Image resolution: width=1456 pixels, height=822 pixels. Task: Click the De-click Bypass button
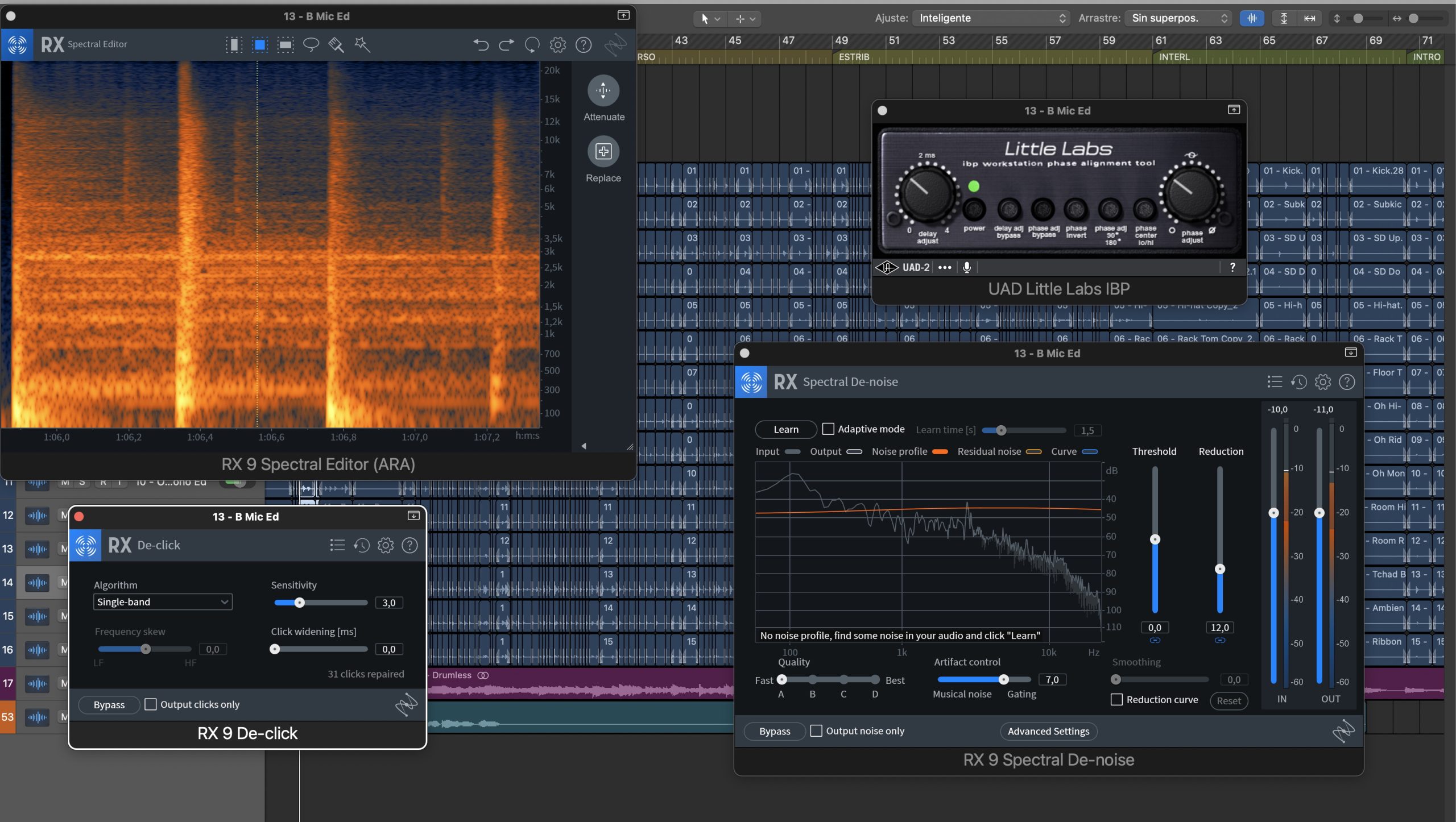109,705
